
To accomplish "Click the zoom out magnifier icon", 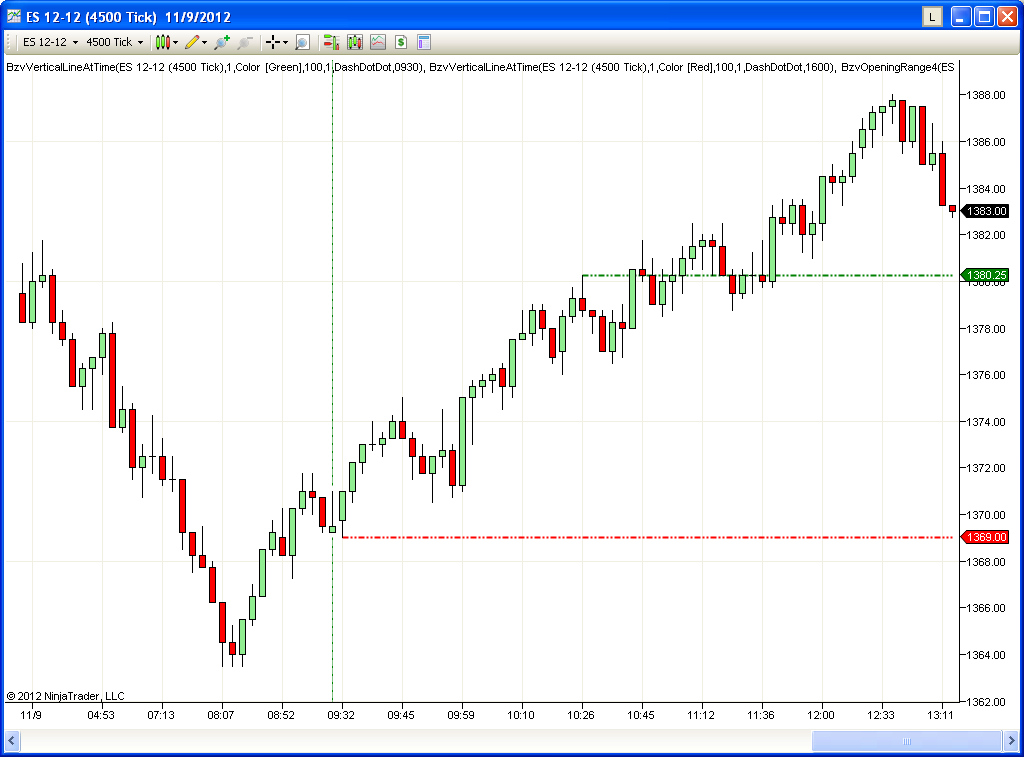I will [244, 42].
